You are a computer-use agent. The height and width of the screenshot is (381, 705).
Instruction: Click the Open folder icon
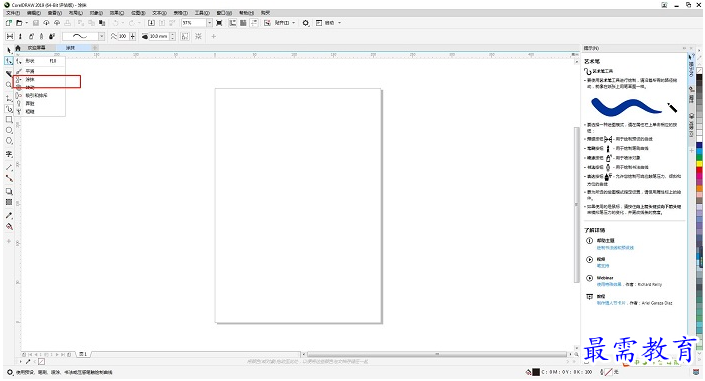point(19,22)
